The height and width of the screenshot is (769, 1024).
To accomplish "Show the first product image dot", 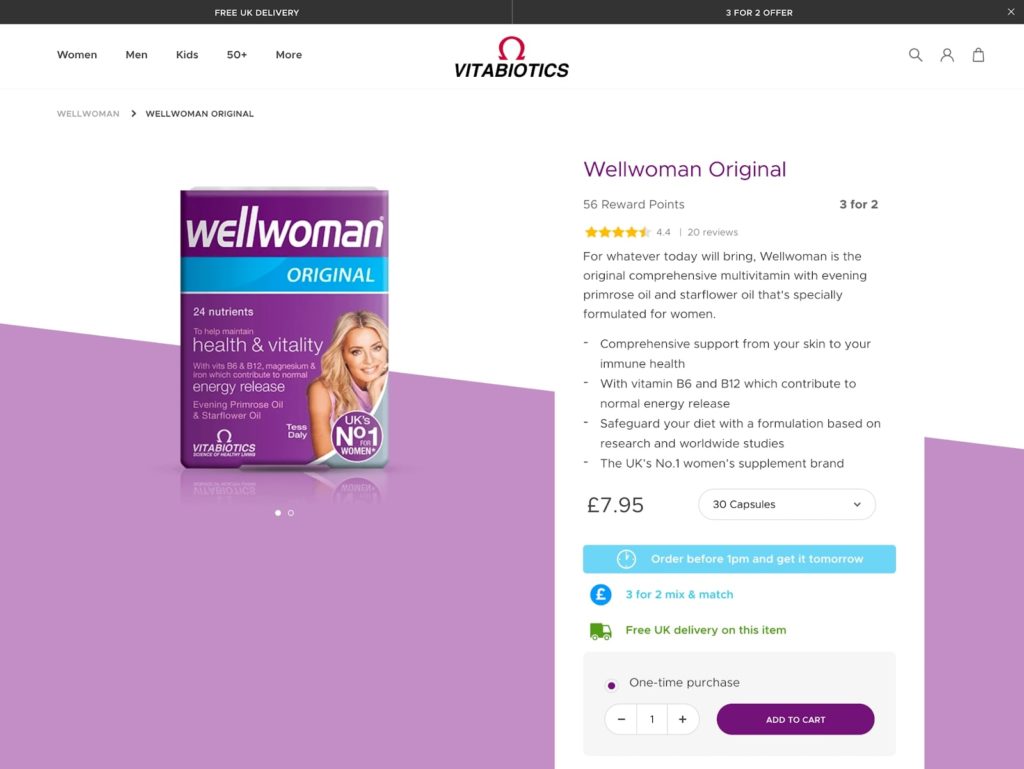I will [278, 513].
